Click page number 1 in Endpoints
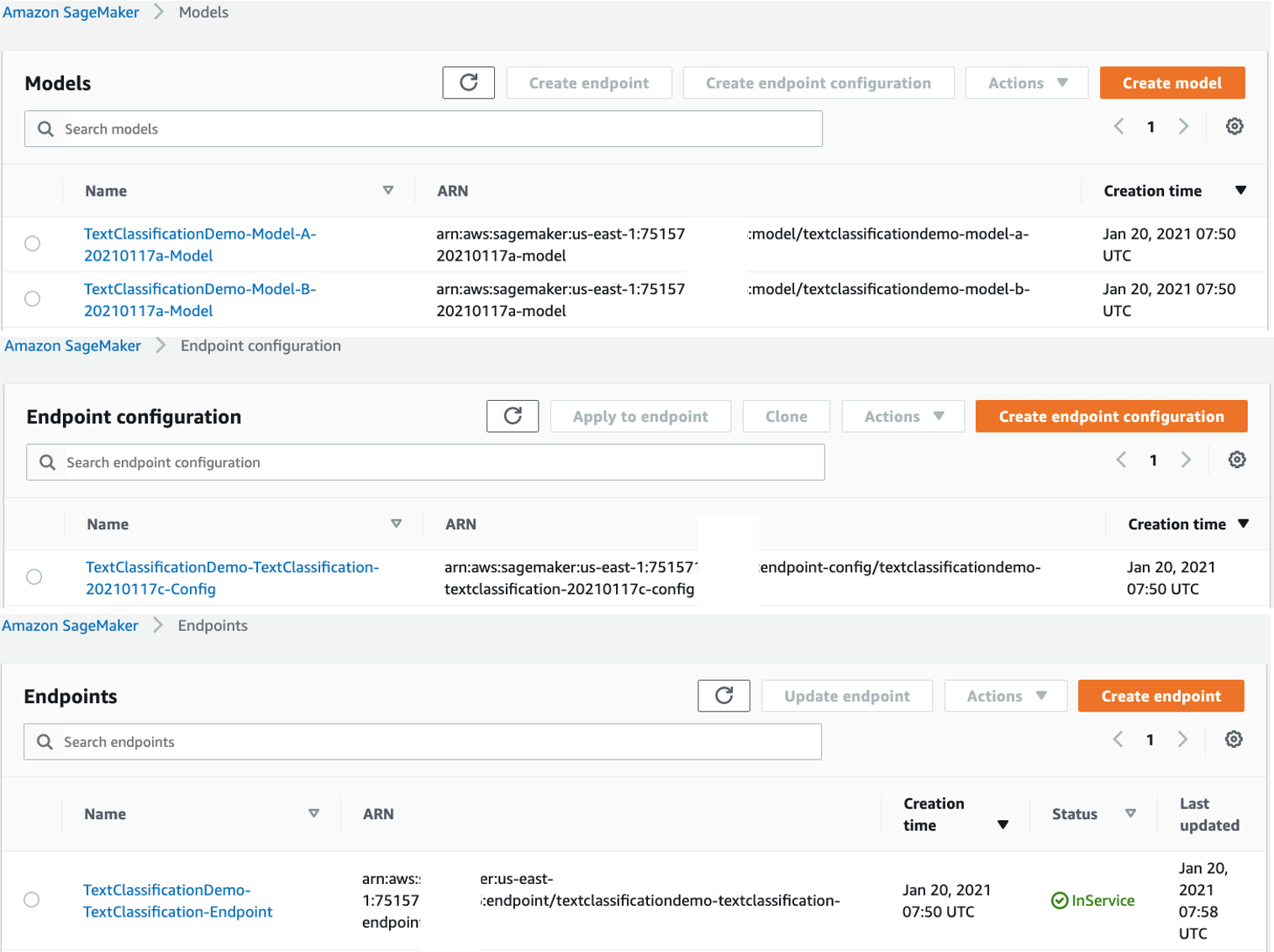Image resolution: width=1274 pixels, height=952 pixels. [x=1150, y=739]
